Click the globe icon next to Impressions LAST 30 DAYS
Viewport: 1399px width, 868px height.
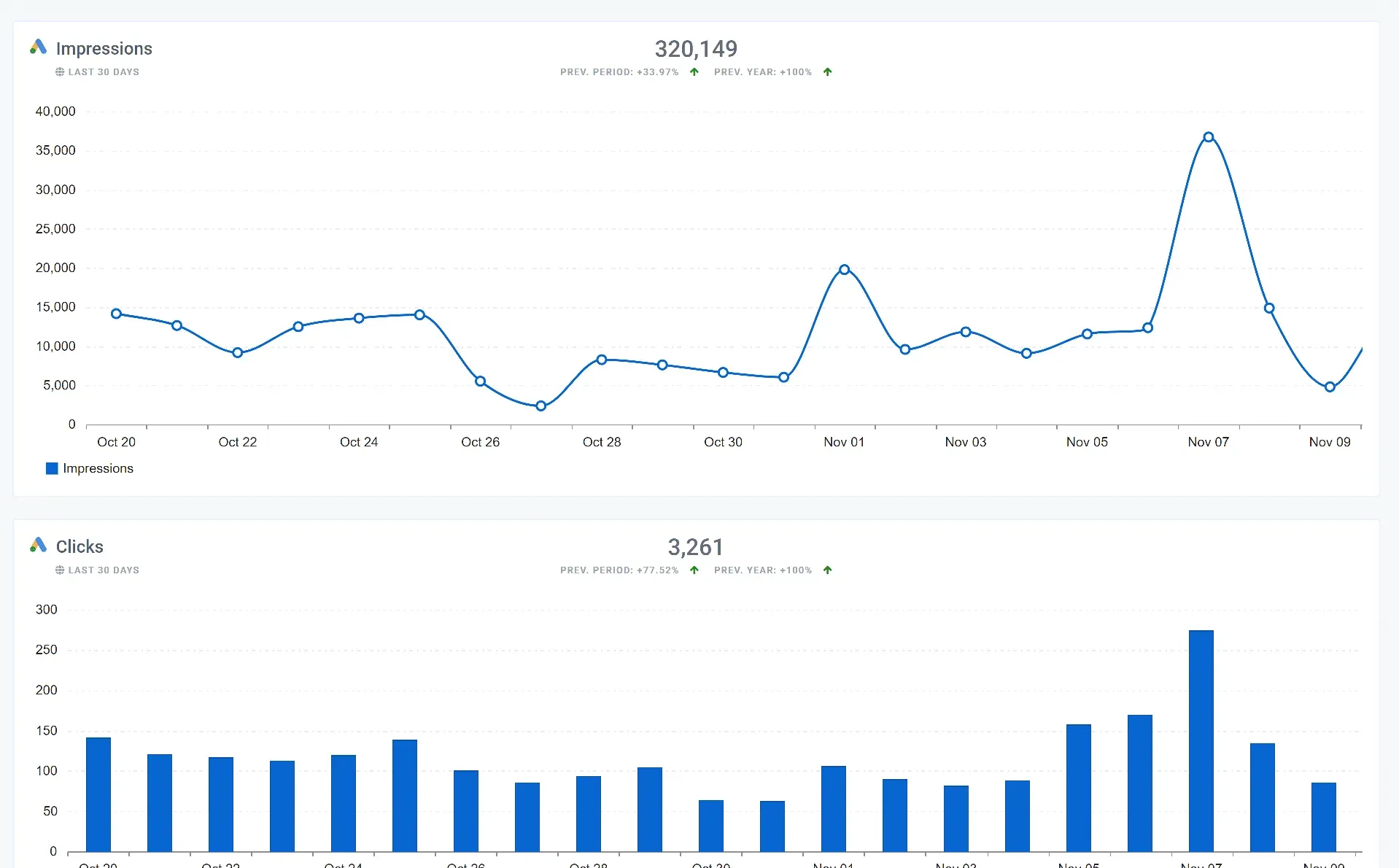pos(60,72)
